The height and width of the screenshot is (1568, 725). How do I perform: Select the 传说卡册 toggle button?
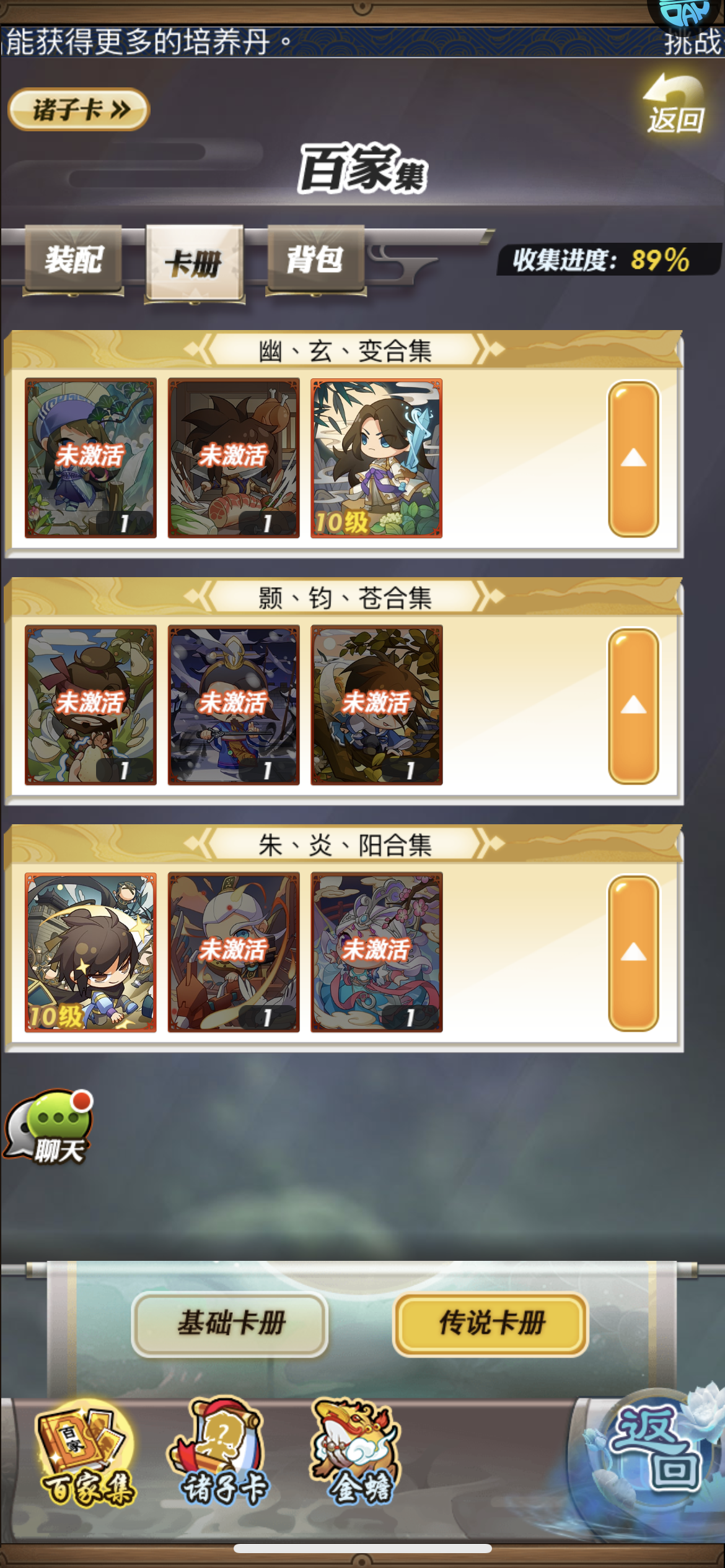(x=491, y=1324)
